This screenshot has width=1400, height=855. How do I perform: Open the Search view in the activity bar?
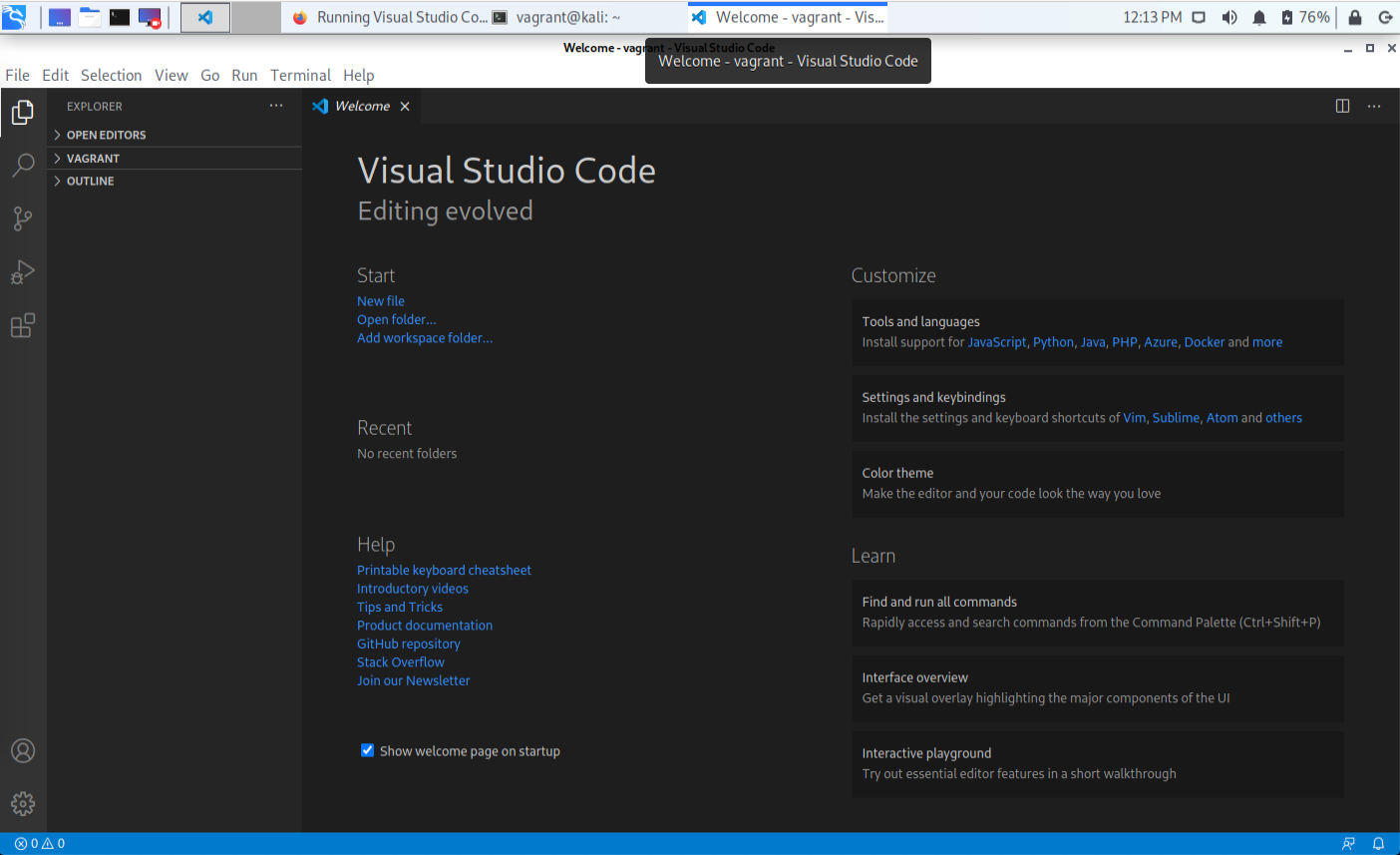[x=22, y=166]
